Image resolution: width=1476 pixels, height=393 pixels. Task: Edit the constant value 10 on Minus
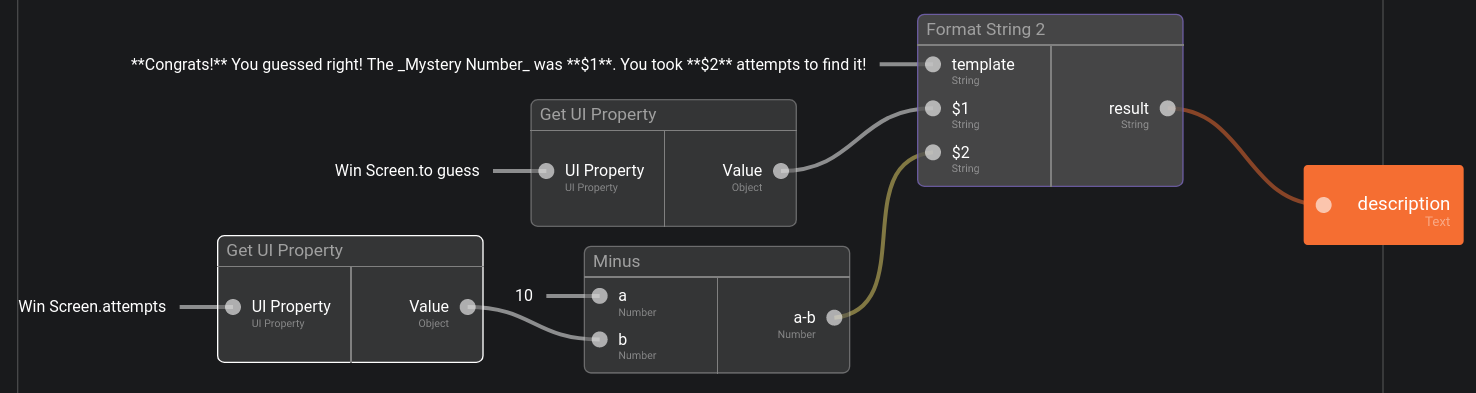(524, 295)
